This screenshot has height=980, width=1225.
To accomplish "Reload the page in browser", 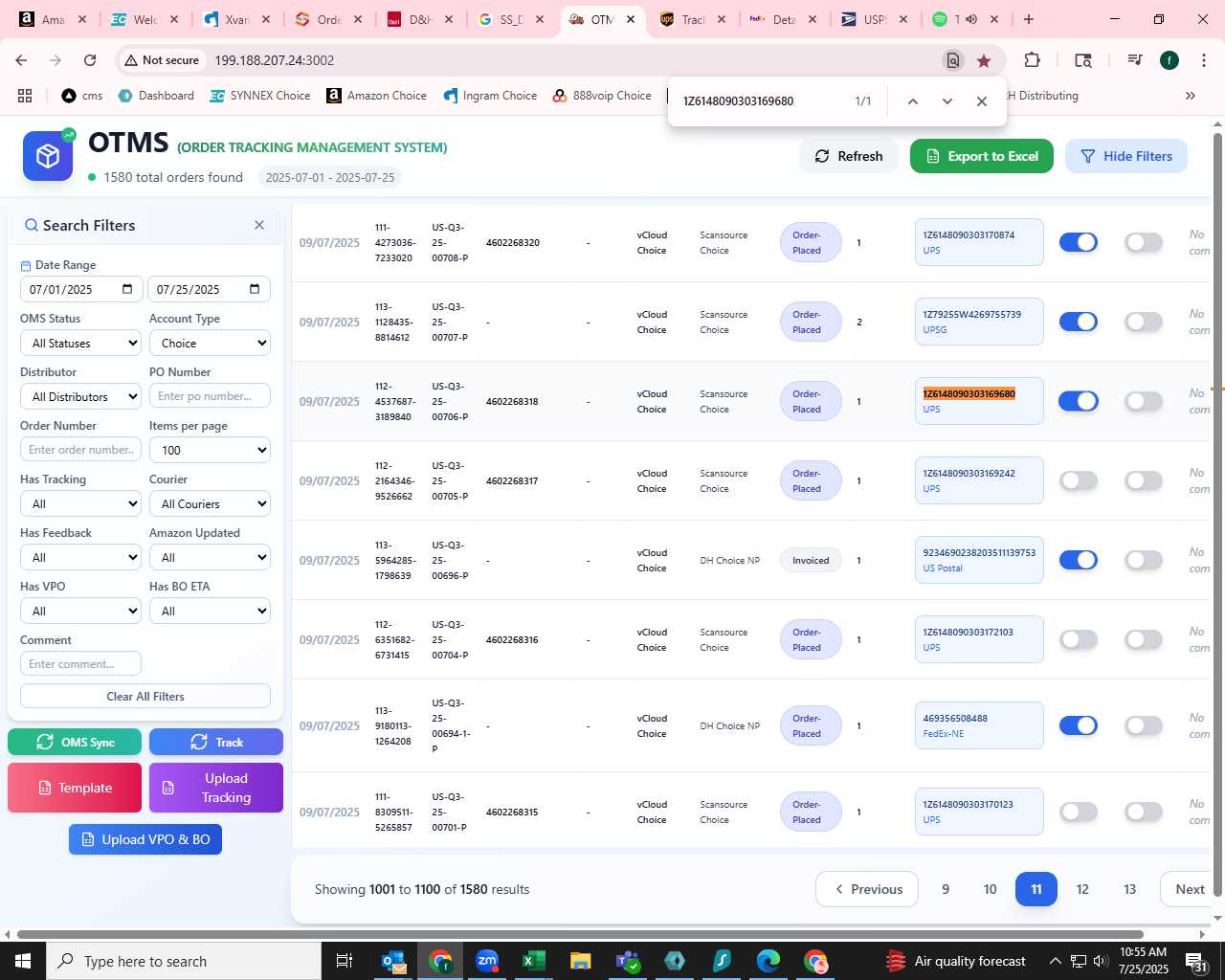I will [90, 60].
